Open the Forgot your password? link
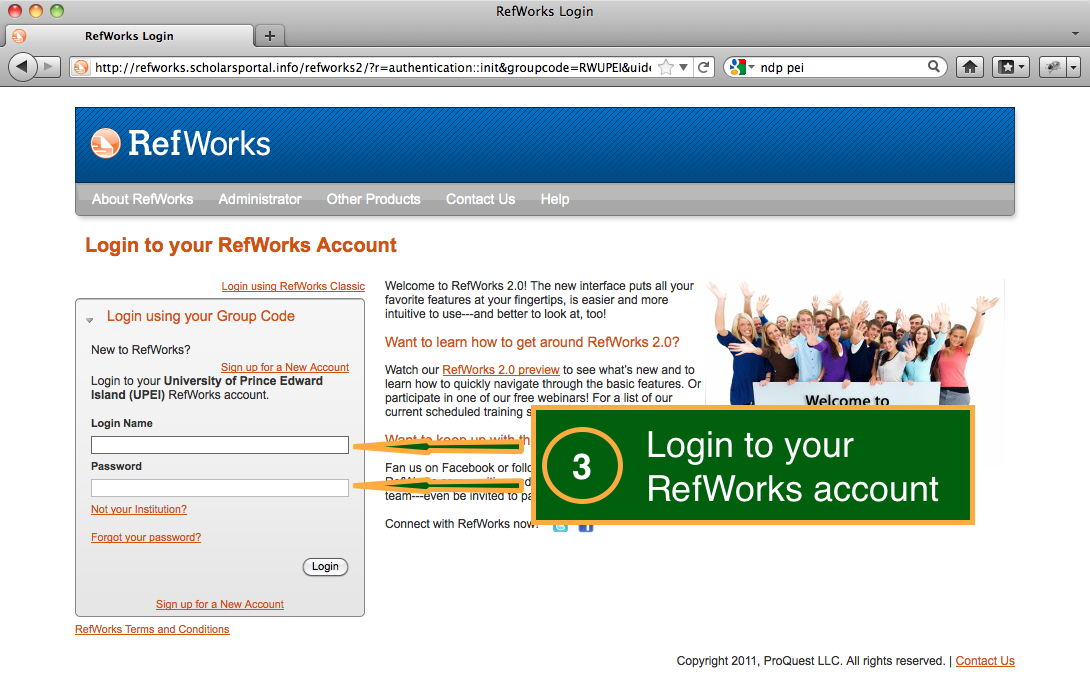 [x=146, y=537]
